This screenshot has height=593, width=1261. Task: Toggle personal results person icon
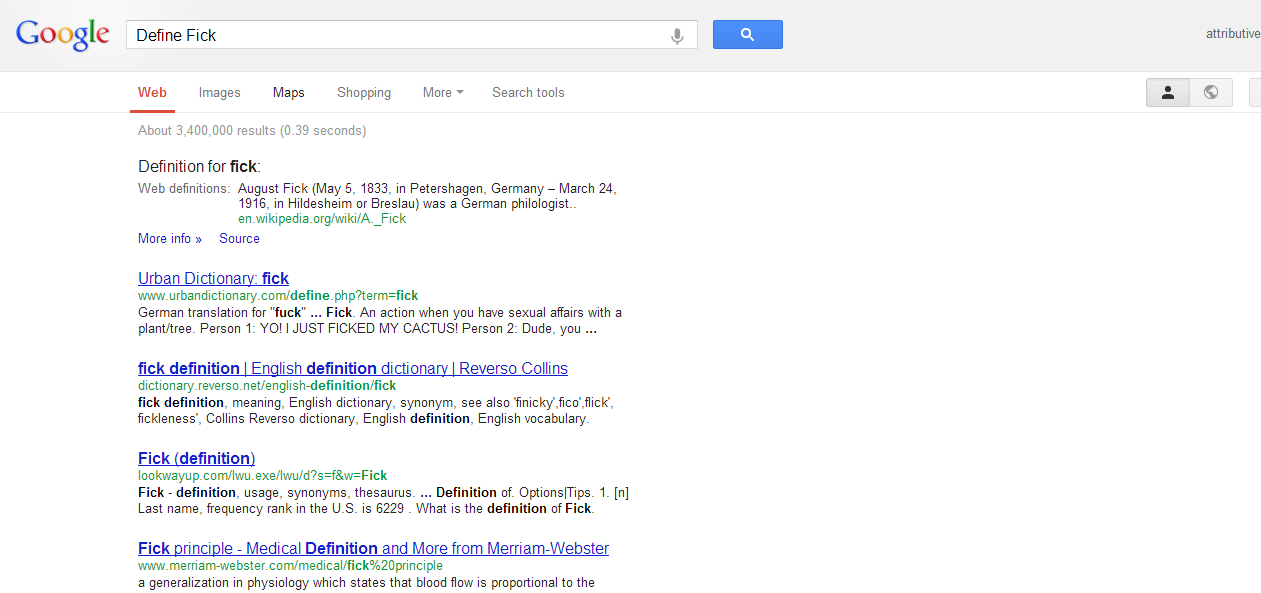pyautogui.click(x=1167, y=92)
